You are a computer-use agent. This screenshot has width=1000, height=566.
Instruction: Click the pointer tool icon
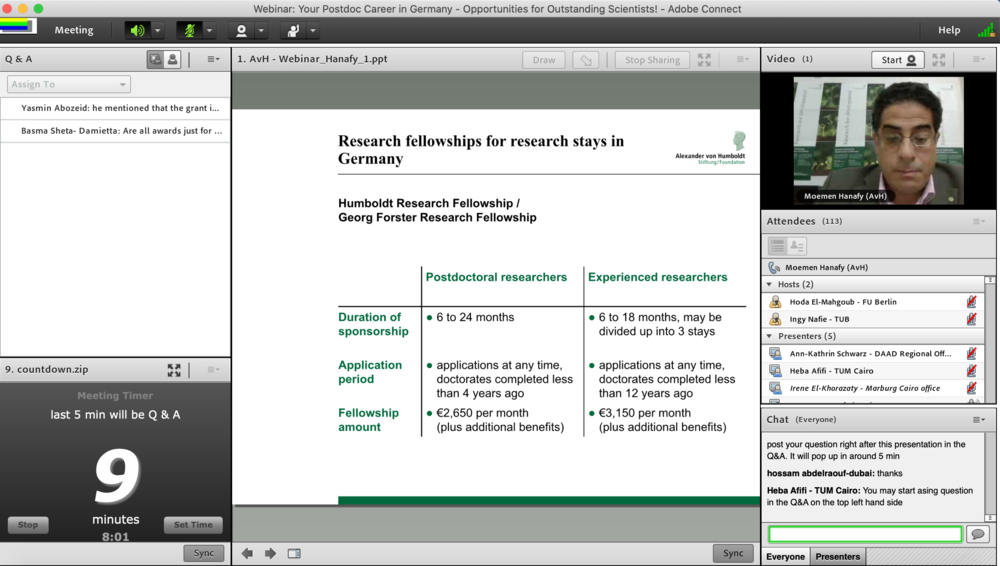pos(585,60)
